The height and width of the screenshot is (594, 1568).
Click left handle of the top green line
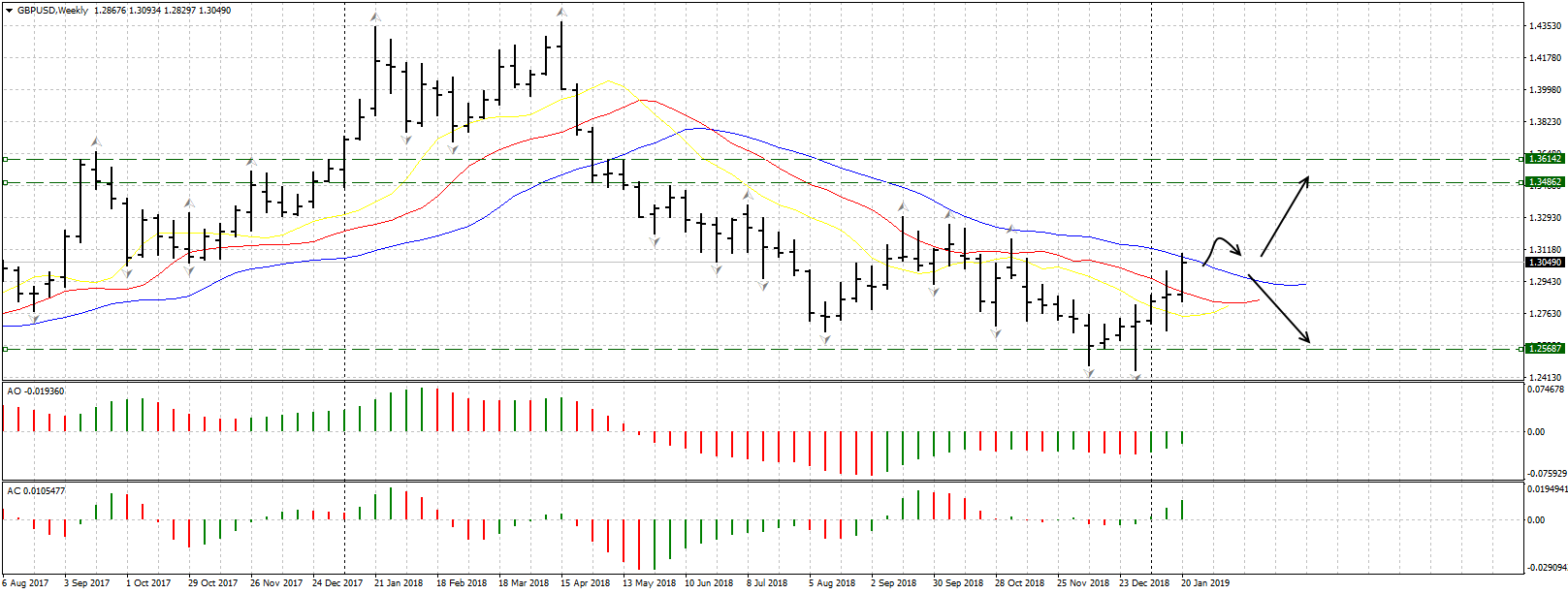click(x=5, y=159)
